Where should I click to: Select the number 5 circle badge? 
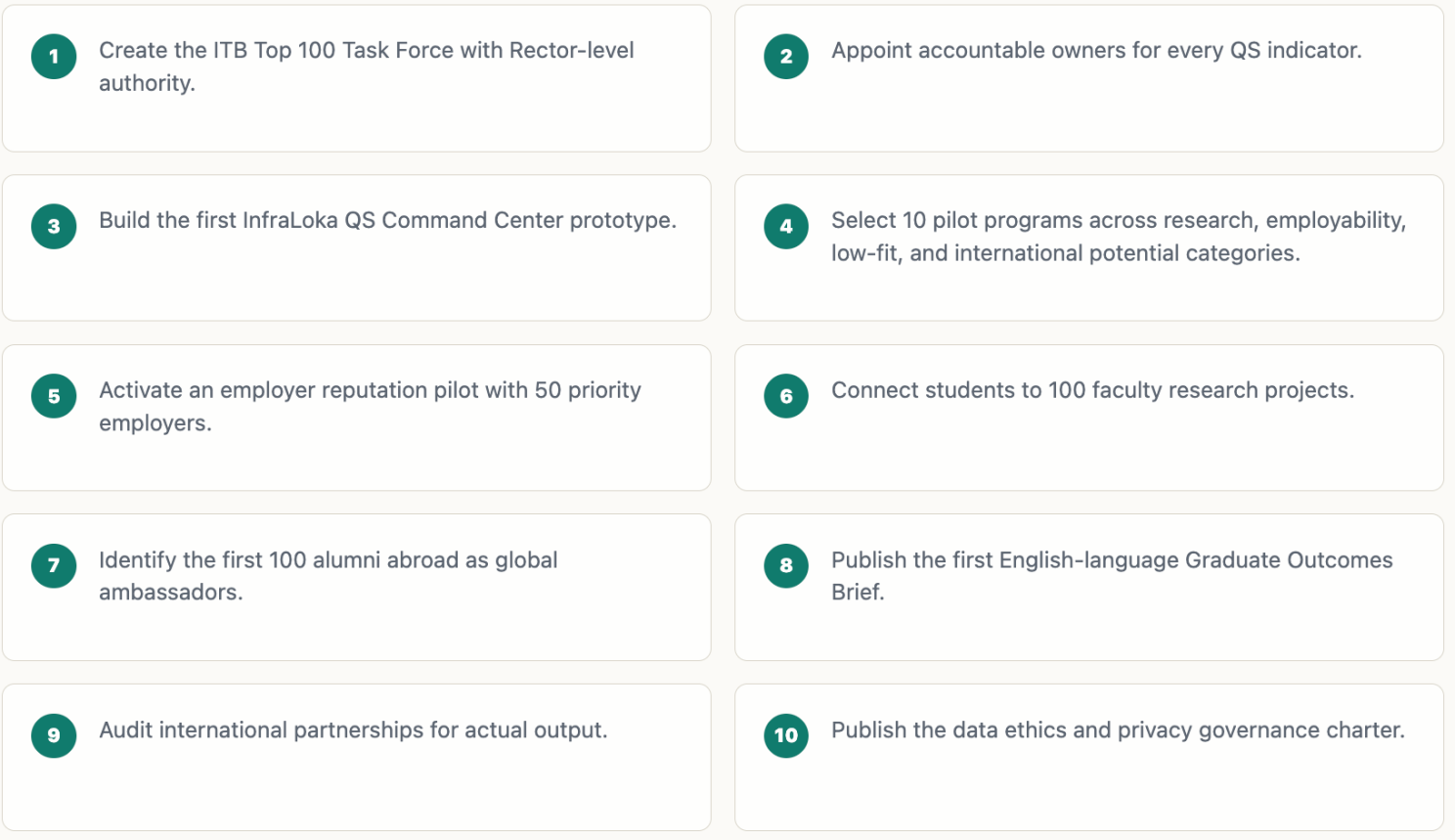[54, 396]
